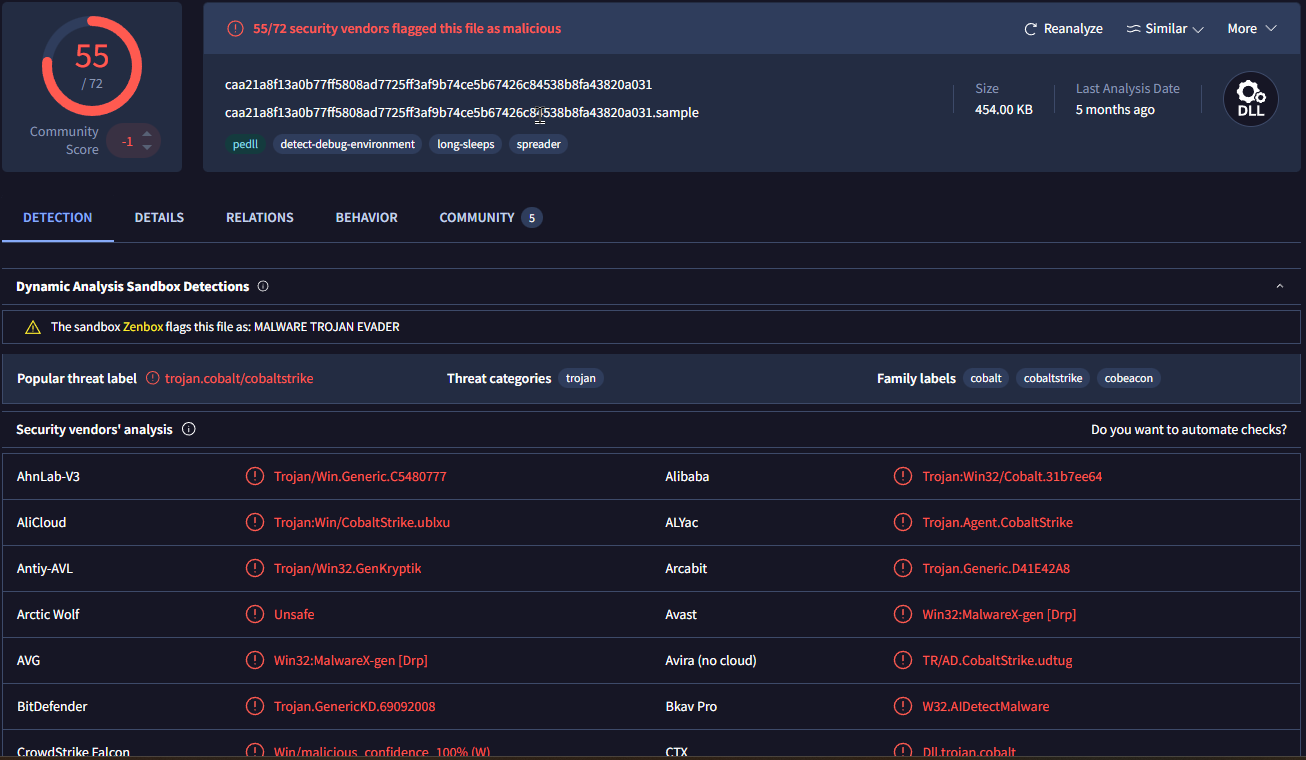The image size is (1306, 760).
Task: Click the cobeacon family label chip
Action: 1129,378
